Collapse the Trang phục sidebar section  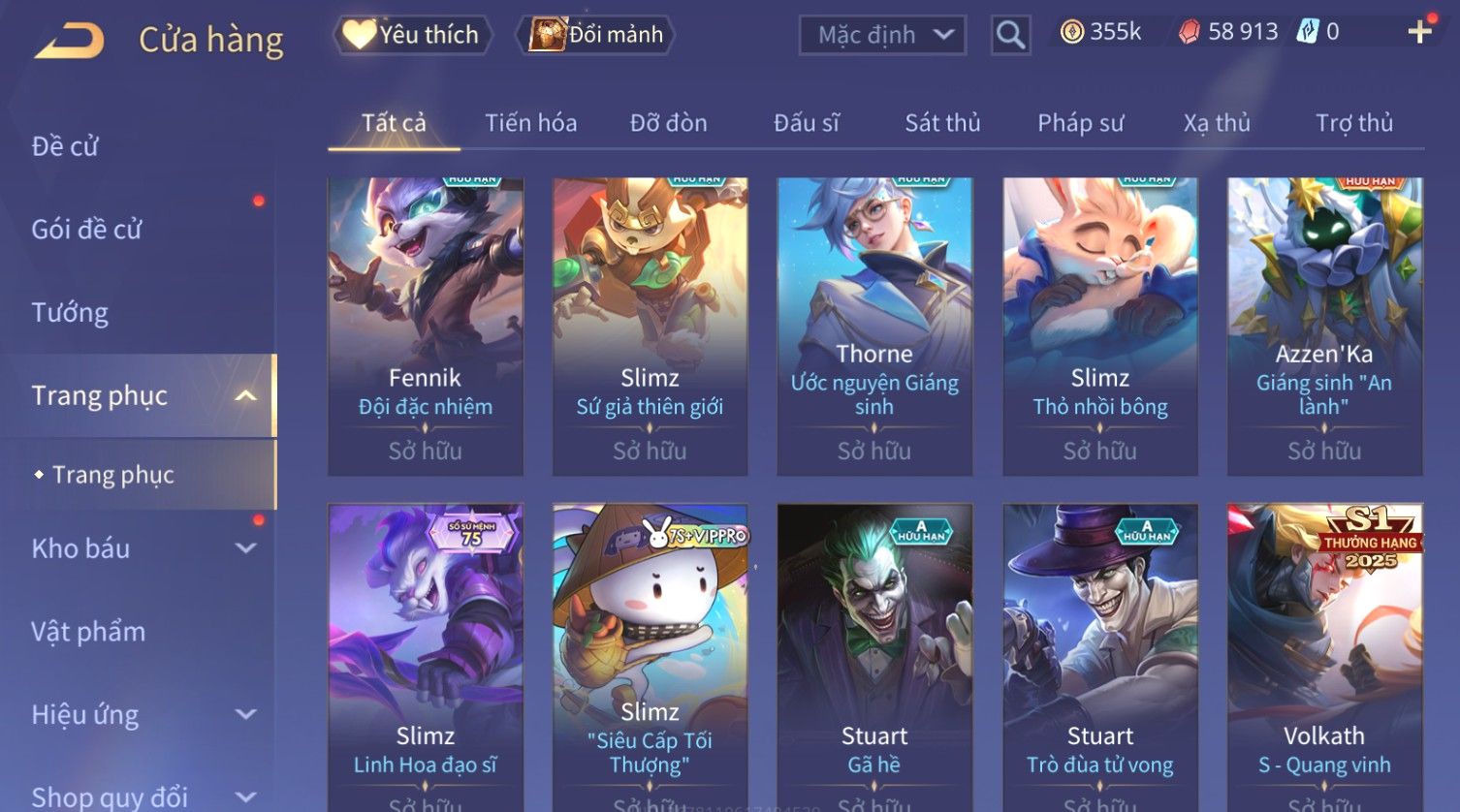(245, 395)
